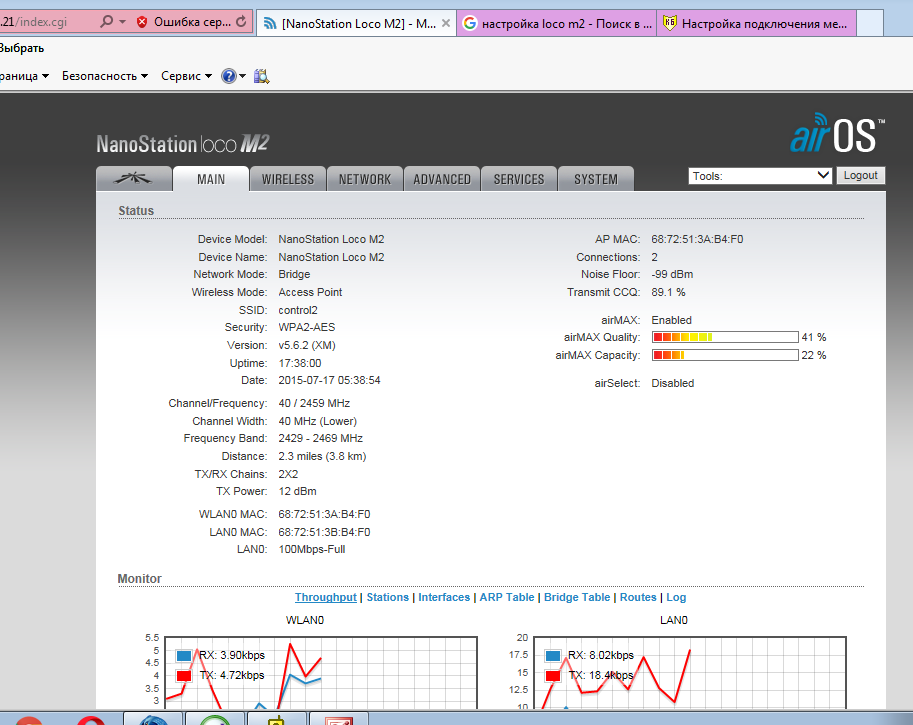Viewport: 913px width, 725px height.
Task: Click the LAN0 red TX legend swatch
Action: (x=553, y=676)
